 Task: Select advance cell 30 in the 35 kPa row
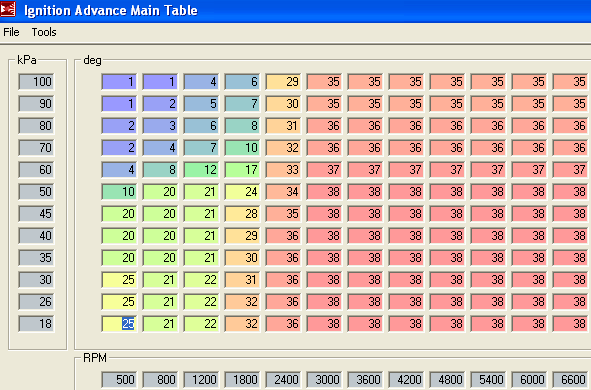[242, 257]
